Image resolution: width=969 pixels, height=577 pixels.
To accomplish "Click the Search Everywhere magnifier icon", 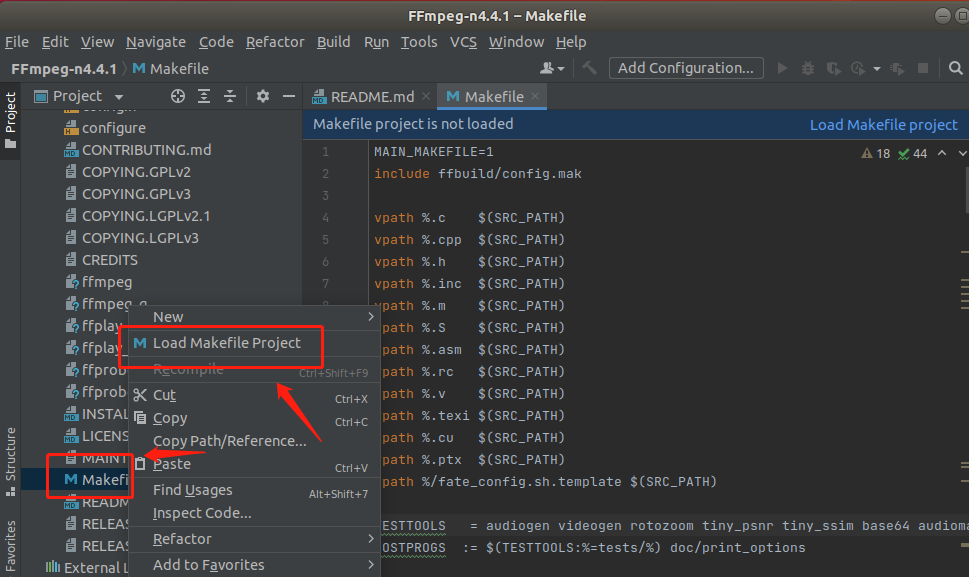I will click(955, 68).
